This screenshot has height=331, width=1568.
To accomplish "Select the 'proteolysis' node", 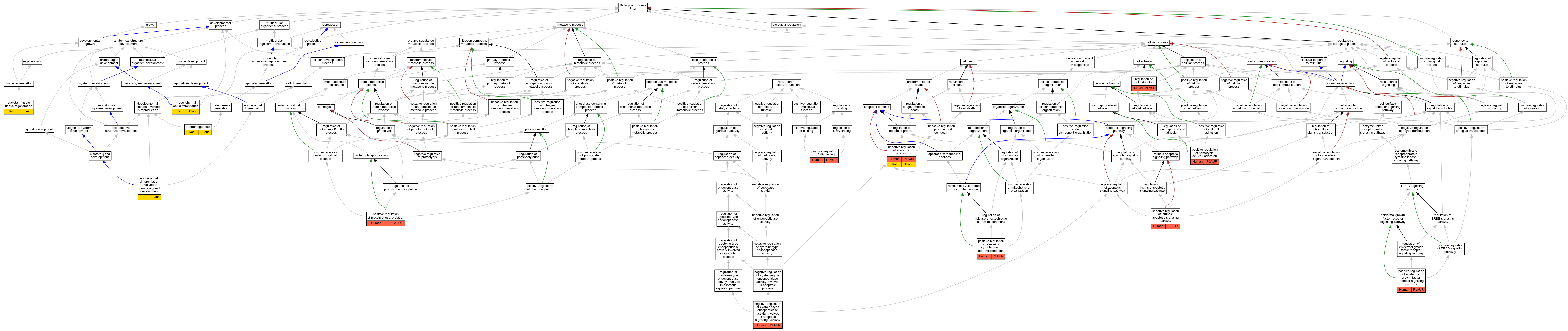I will click(x=326, y=107).
